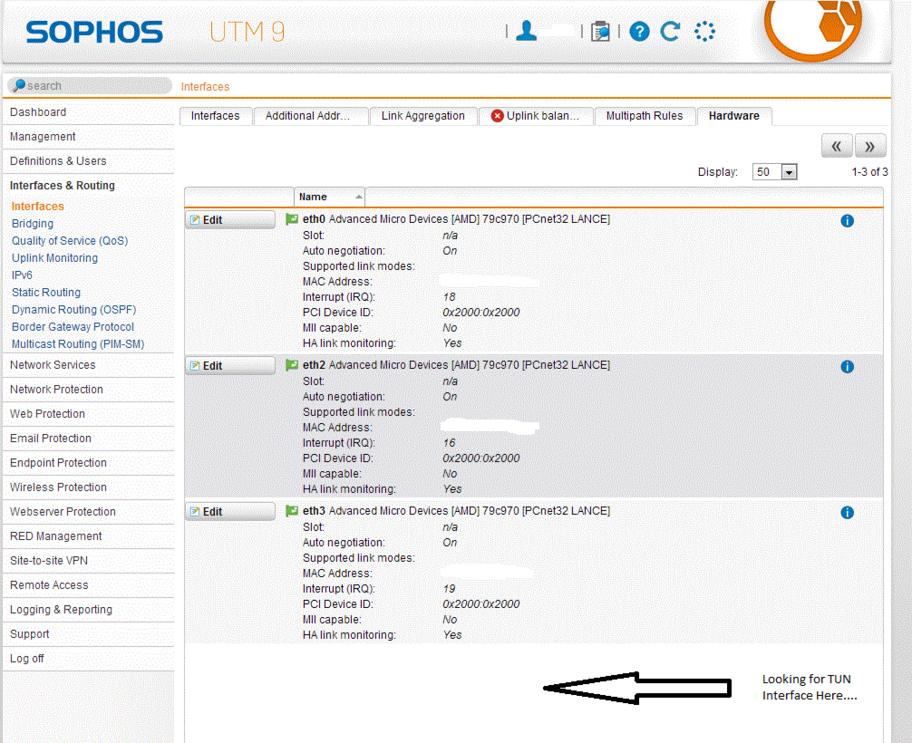The image size is (912, 743).
Task: Expand the Network Services menu
Action: [88, 365]
